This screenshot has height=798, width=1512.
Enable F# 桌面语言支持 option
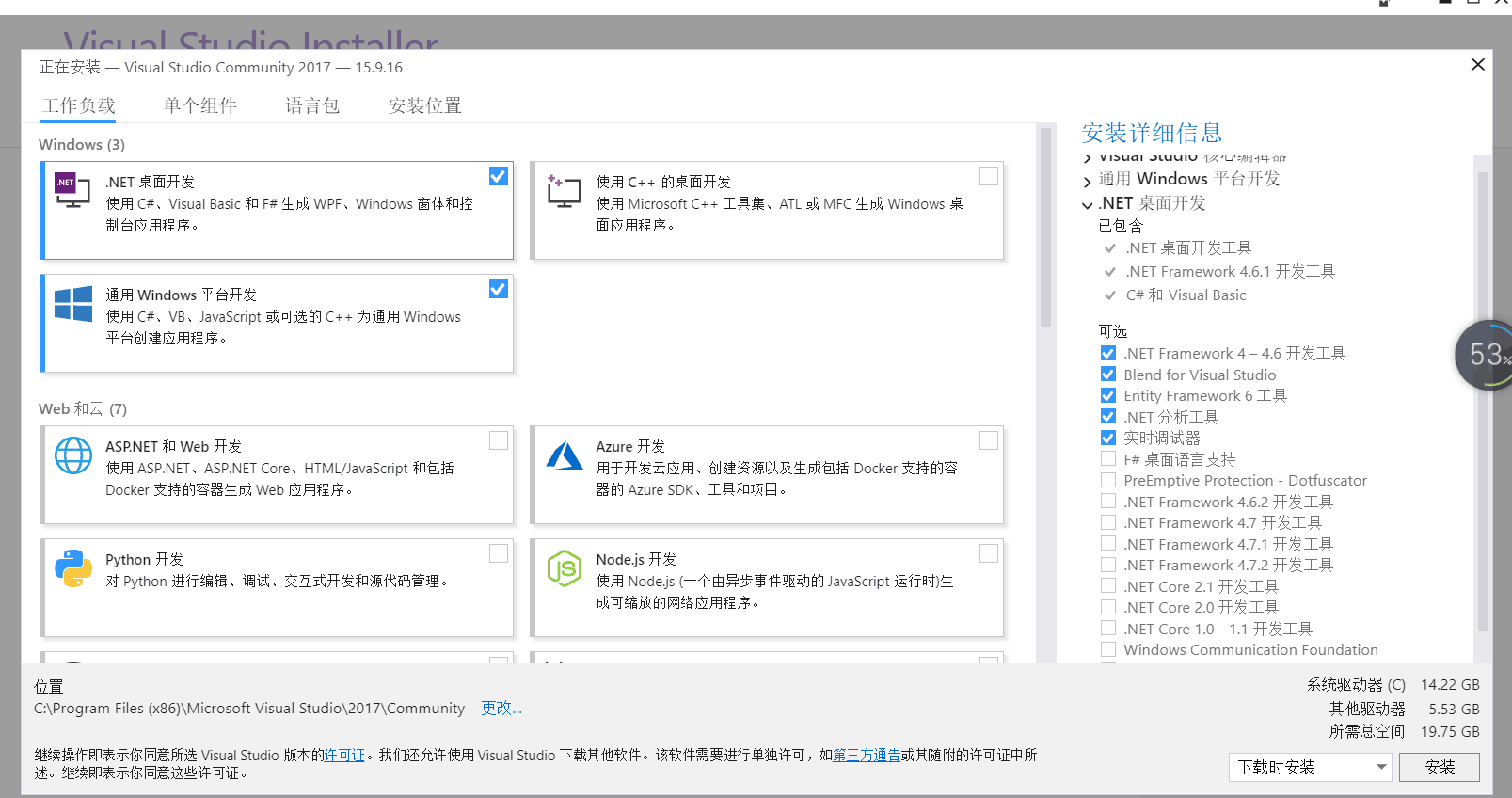[x=1108, y=459]
